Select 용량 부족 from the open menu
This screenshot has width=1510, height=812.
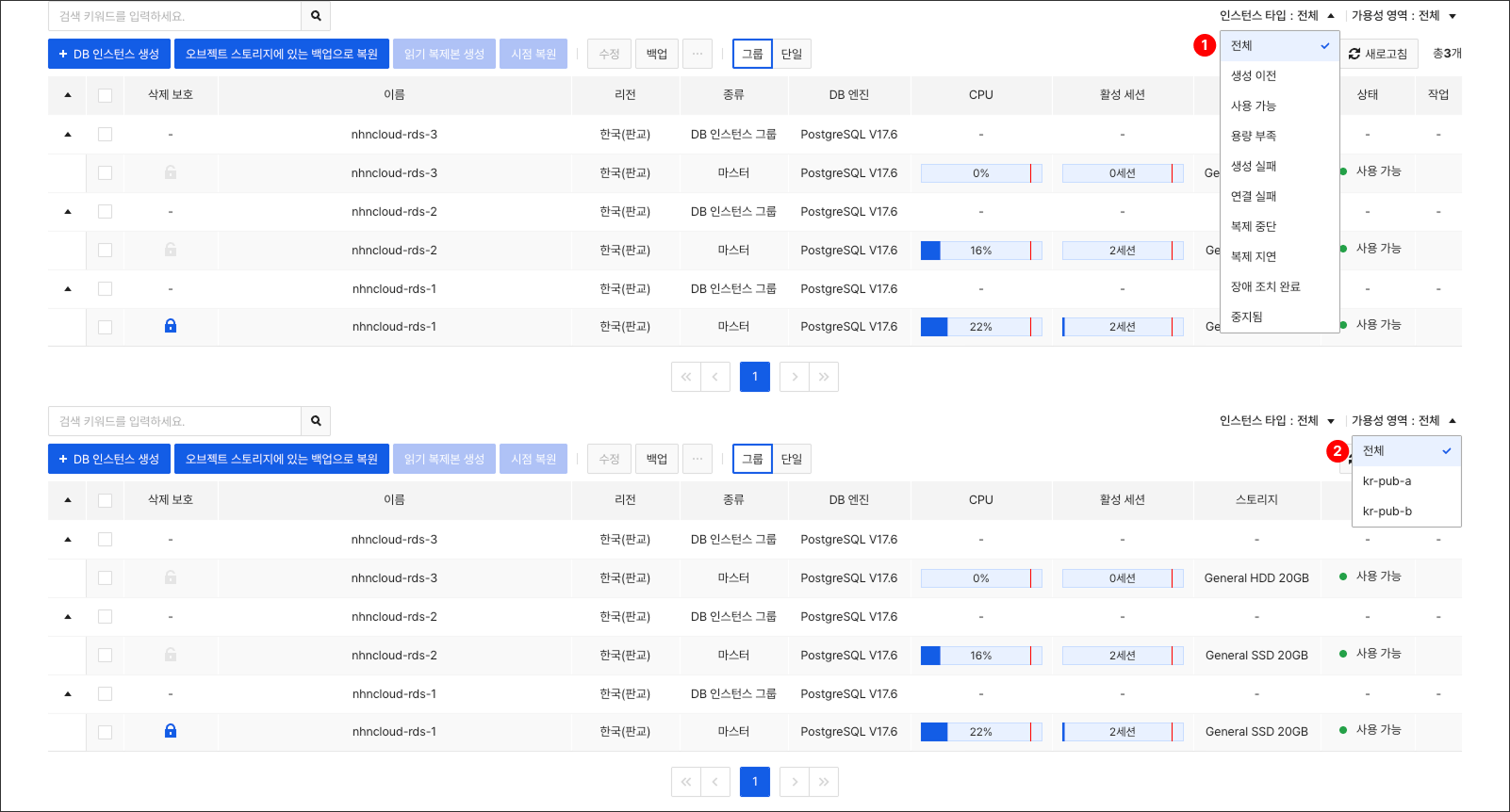tap(1280, 136)
